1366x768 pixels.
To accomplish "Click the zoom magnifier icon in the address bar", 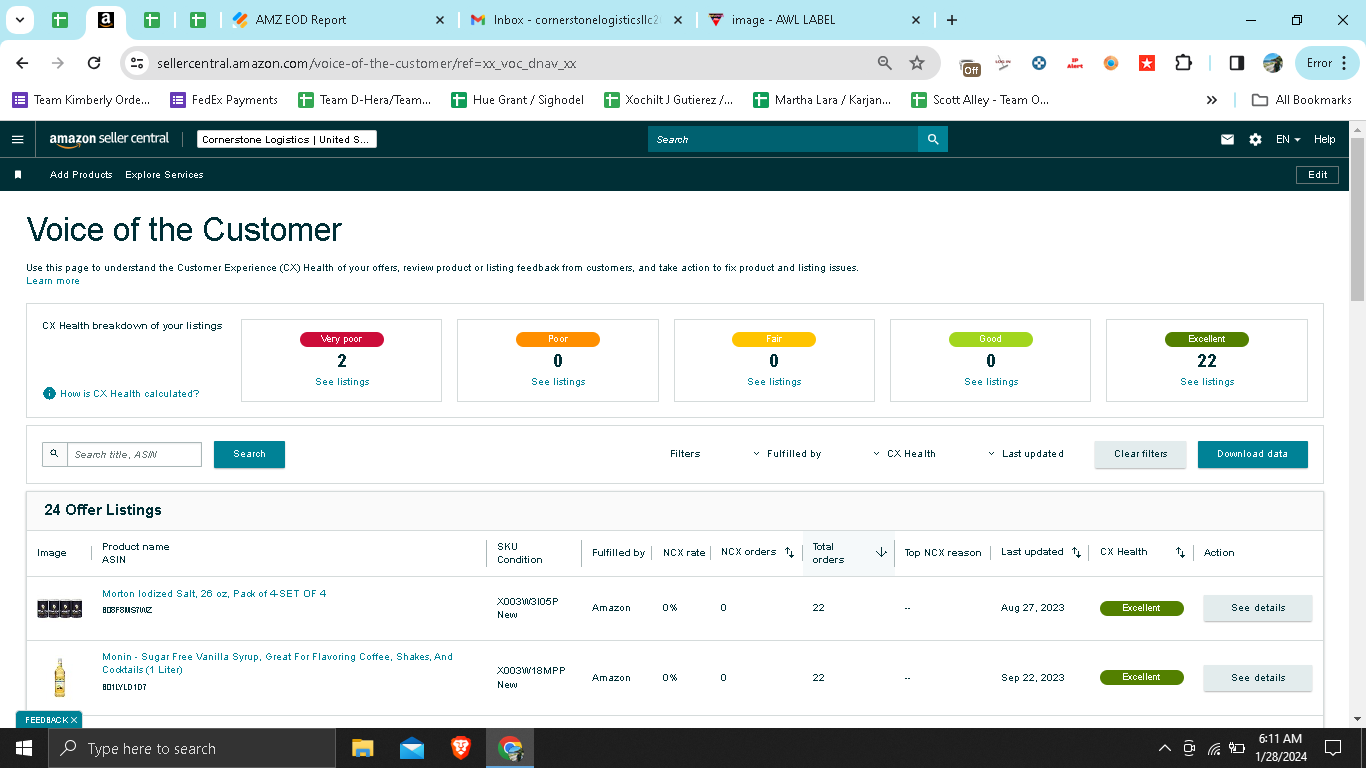I will (x=884, y=63).
